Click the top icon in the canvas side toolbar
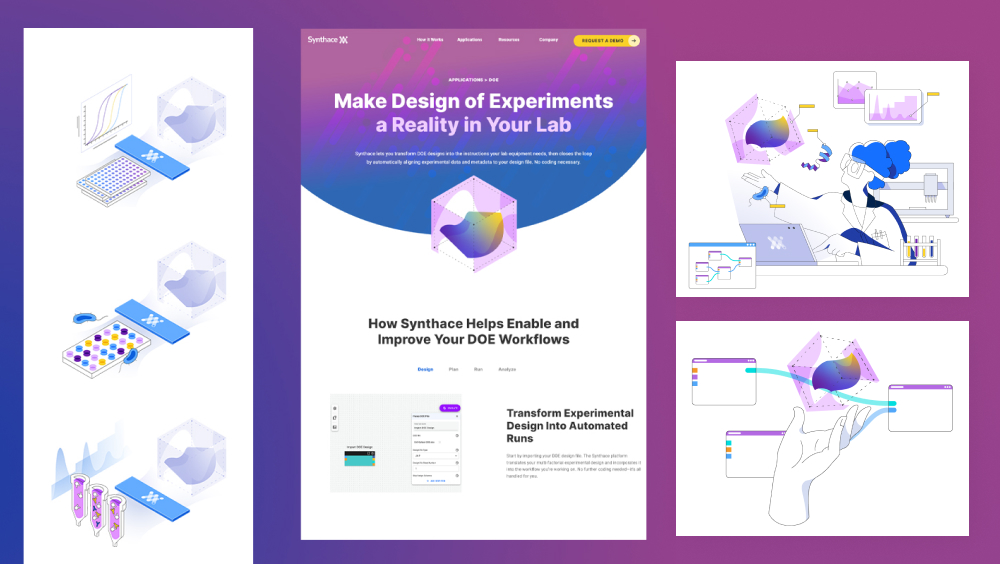This screenshot has width=1000, height=564. coord(335,408)
